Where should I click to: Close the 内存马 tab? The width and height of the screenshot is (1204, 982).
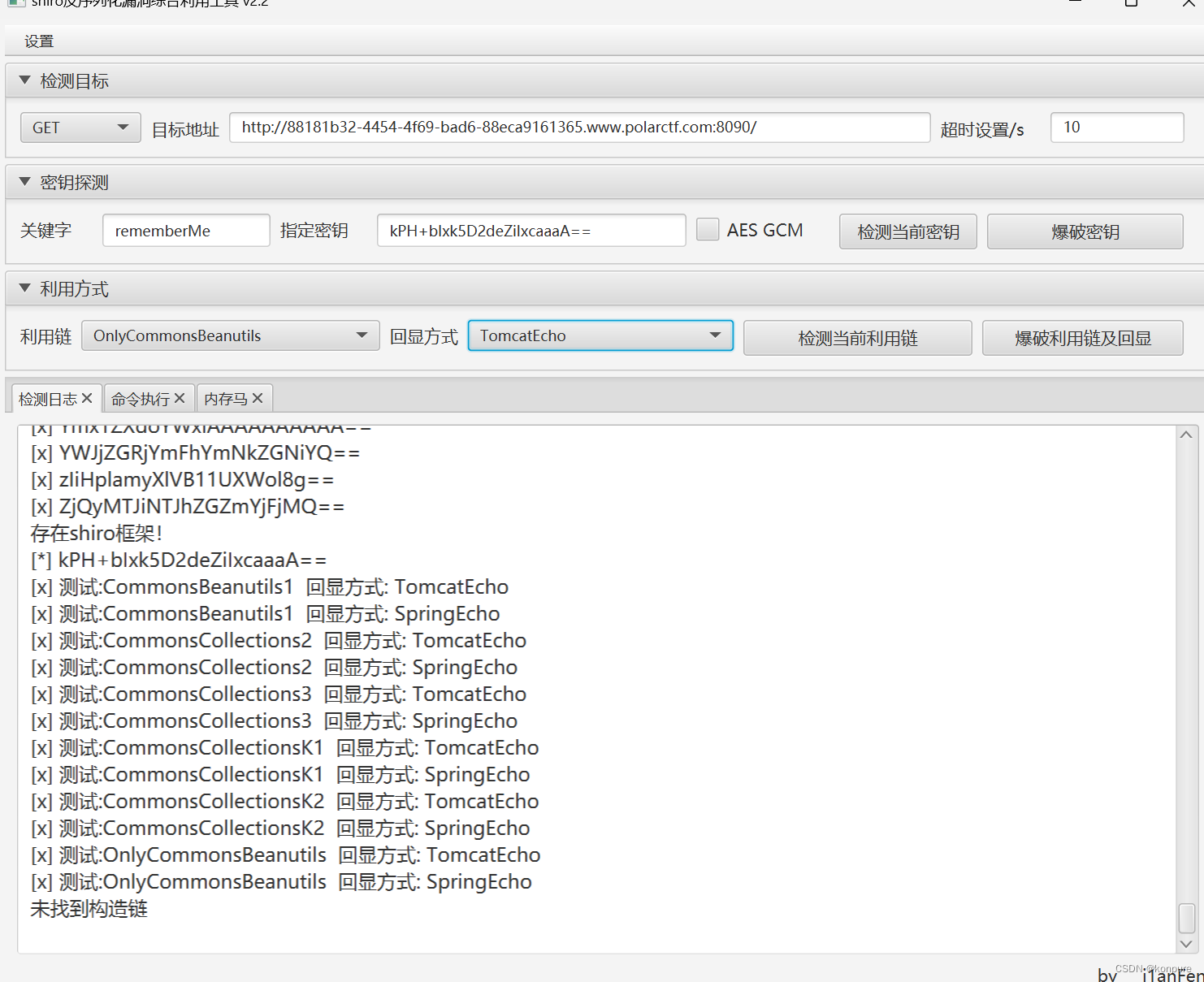pos(258,398)
